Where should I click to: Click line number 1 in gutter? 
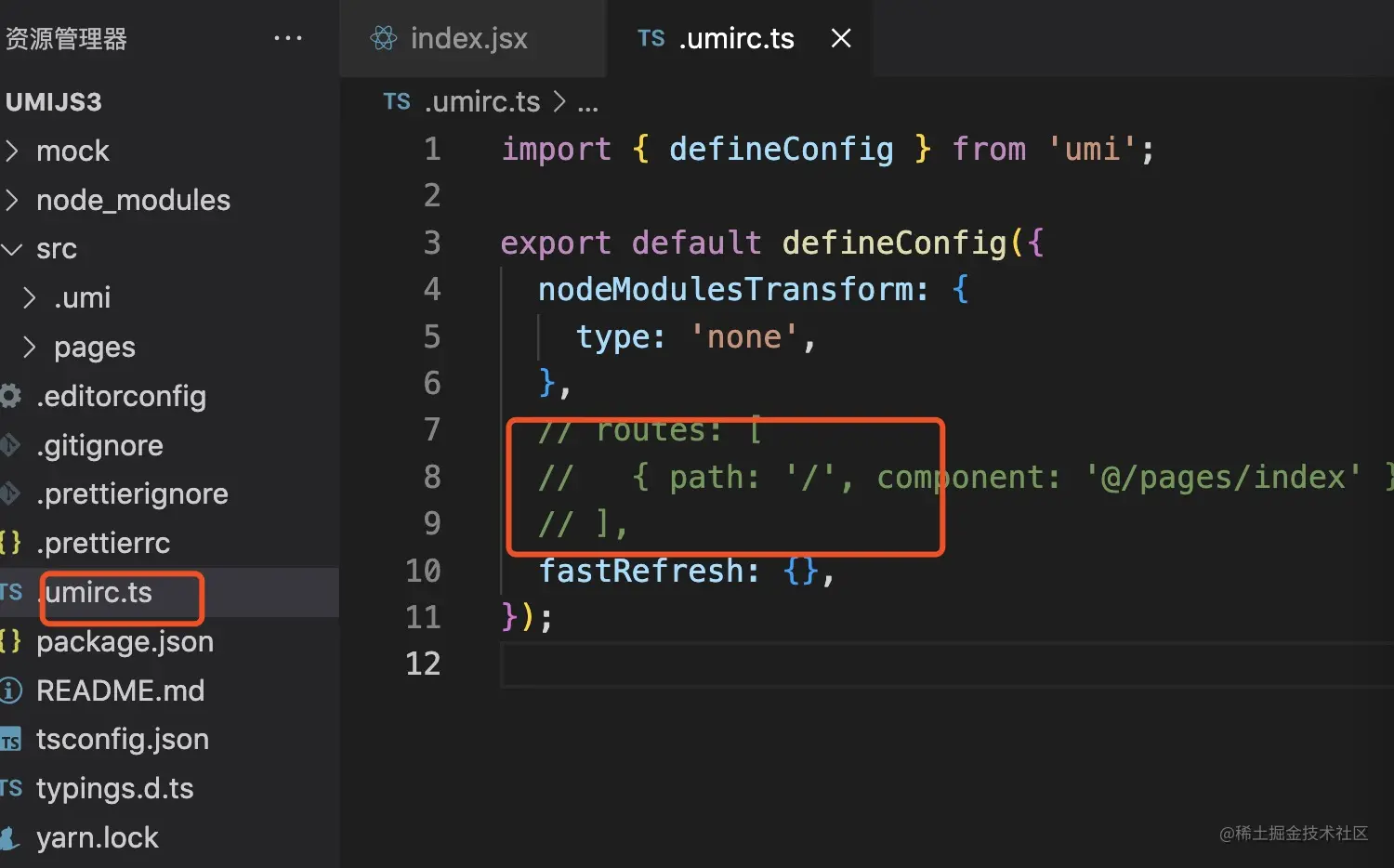(x=432, y=149)
